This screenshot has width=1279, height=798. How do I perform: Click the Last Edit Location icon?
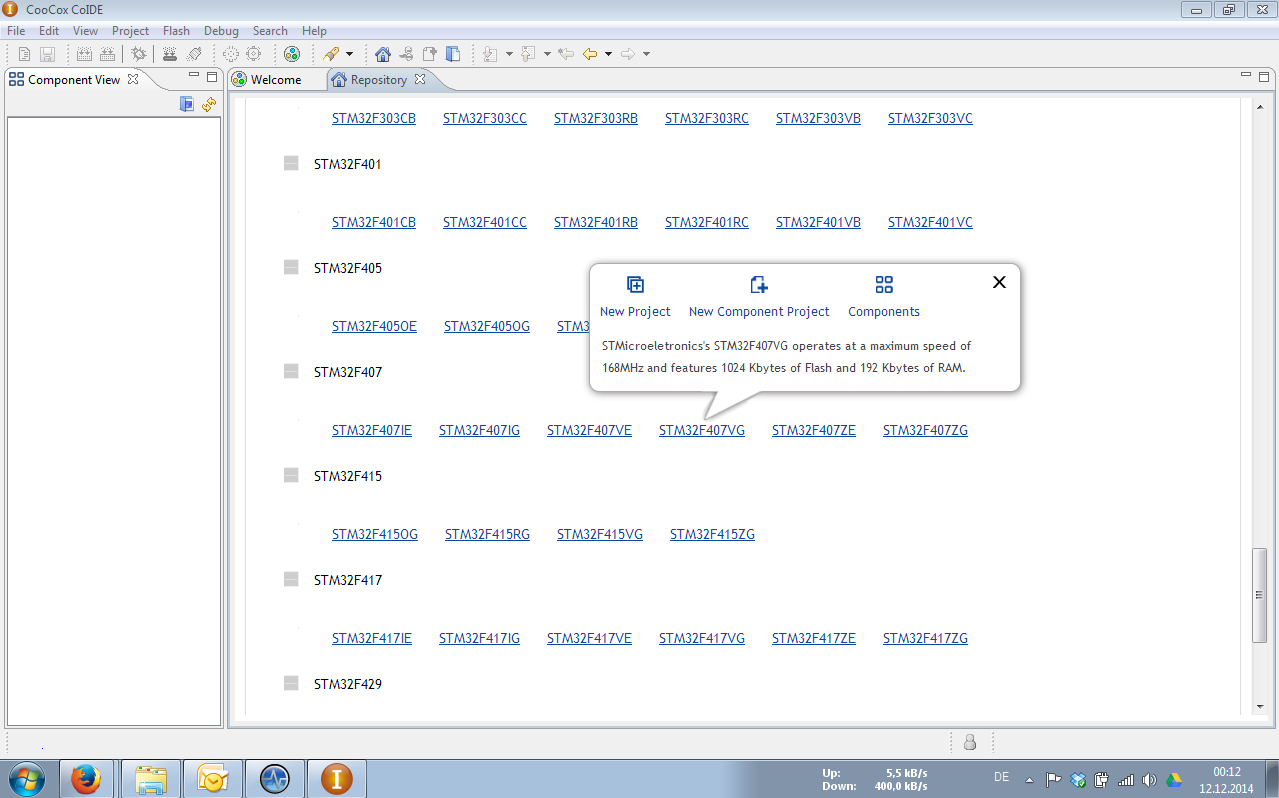(x=565, y=54)
